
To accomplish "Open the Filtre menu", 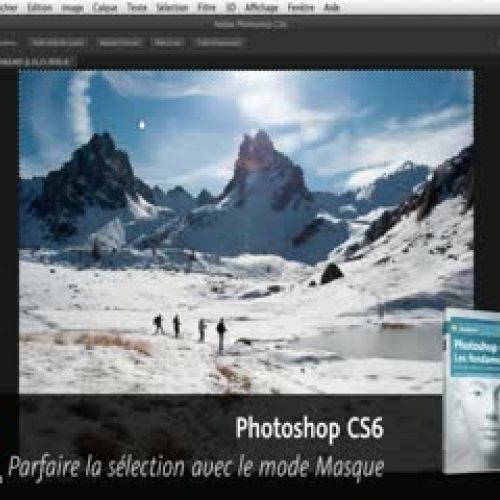I will (x=206, y=7).
